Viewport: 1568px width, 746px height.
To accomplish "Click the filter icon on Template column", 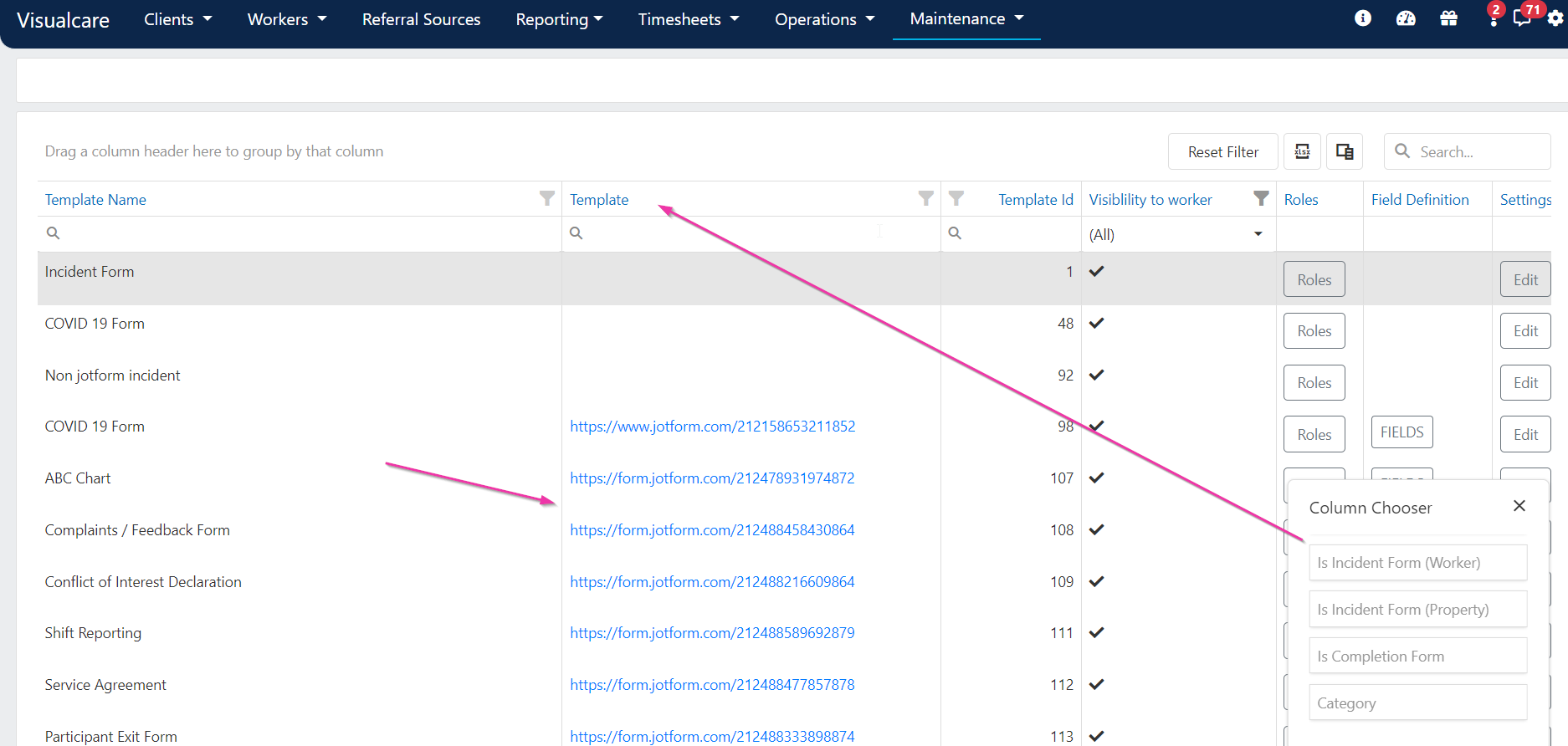I will tap(926, 198).
